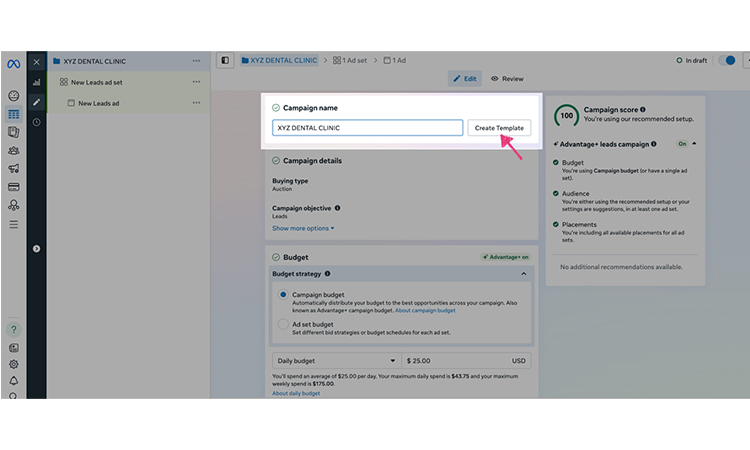This screenshot has width=750, height=450.
Task: Select the pencil edit icon in dark sidebar
Action: tap(36, 102)
